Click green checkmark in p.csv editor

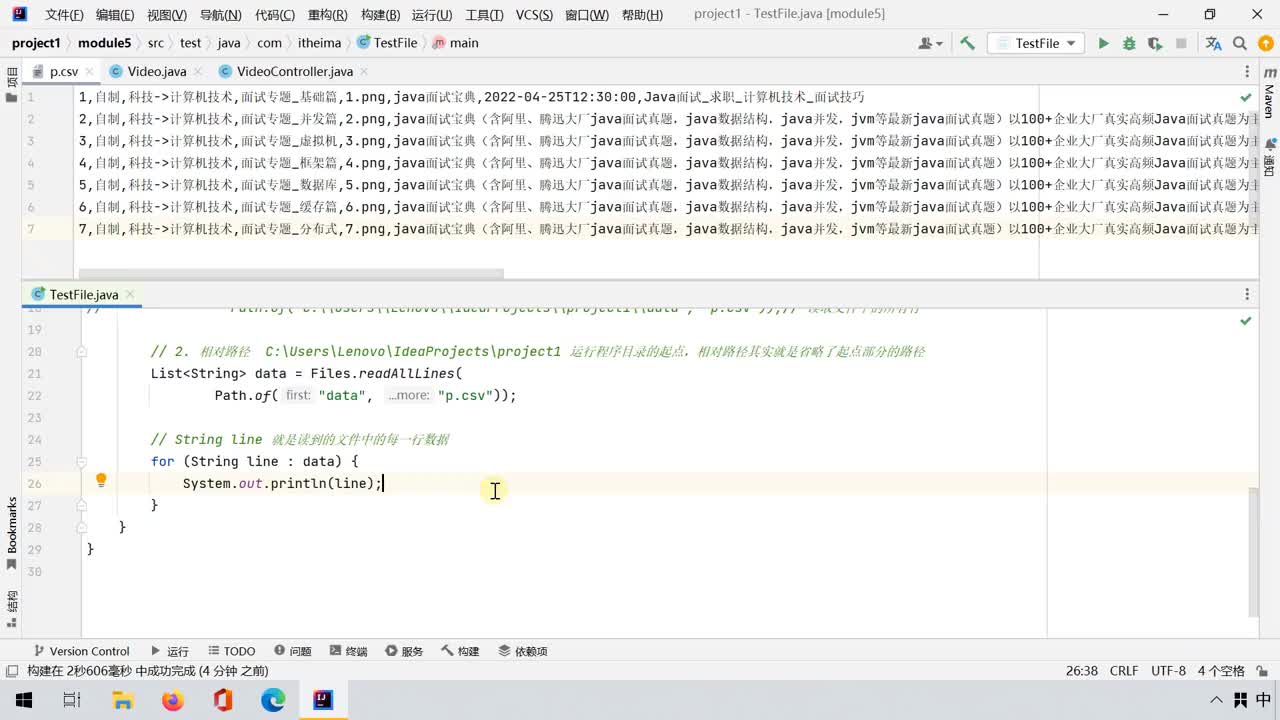[1245, 98]
